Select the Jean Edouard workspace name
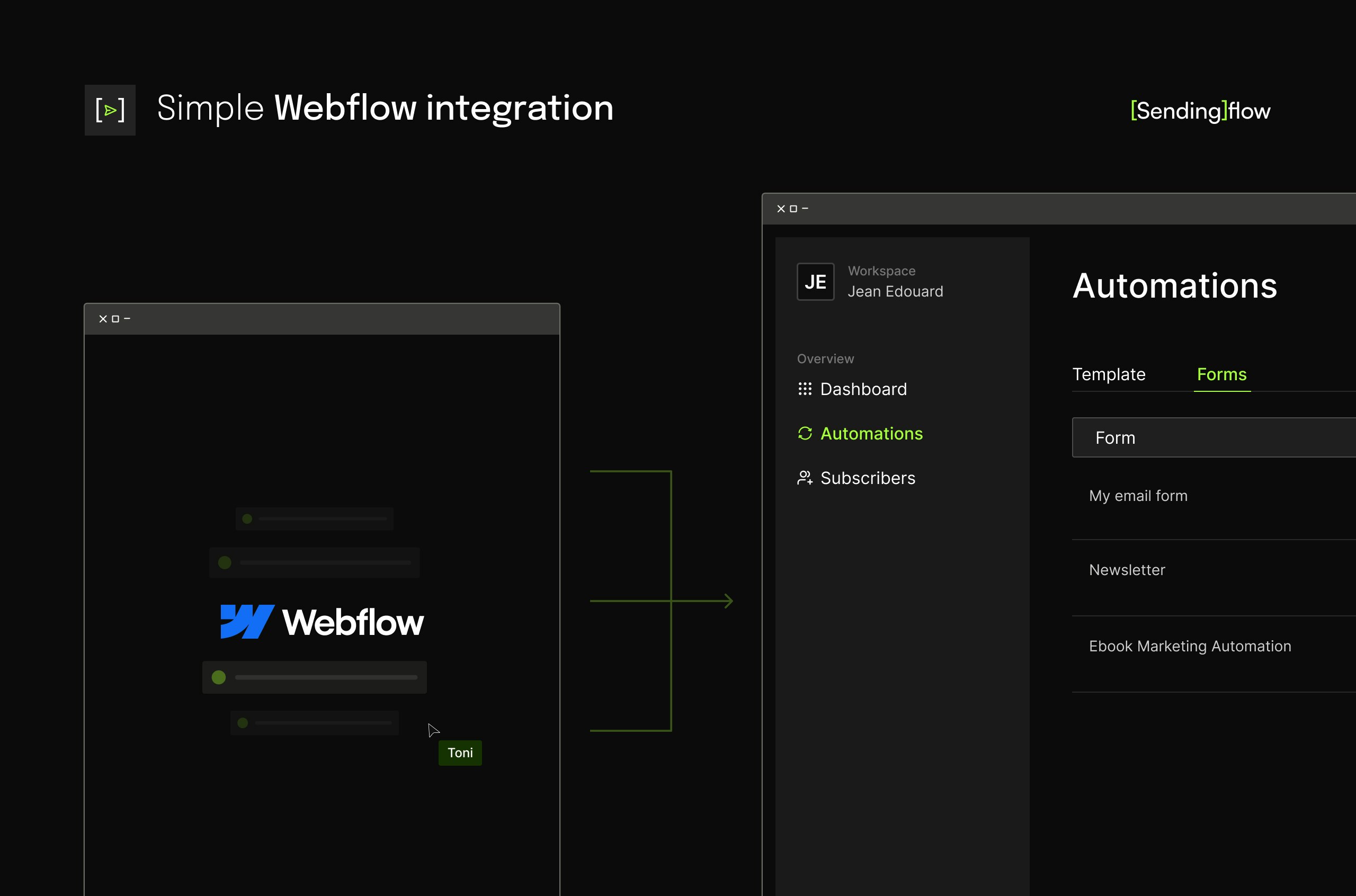 tap(895, 291)
